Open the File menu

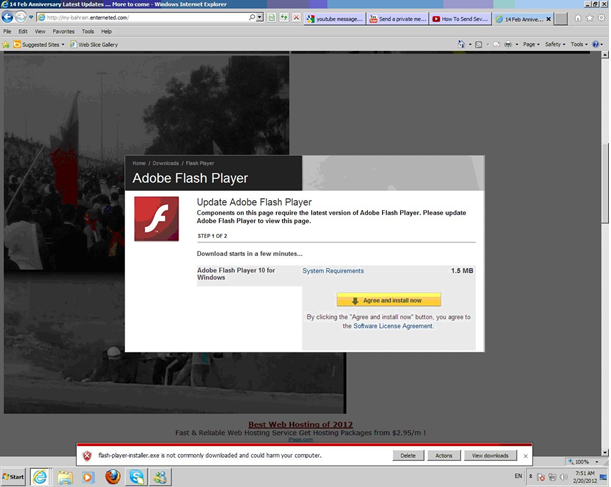point(7,32)
